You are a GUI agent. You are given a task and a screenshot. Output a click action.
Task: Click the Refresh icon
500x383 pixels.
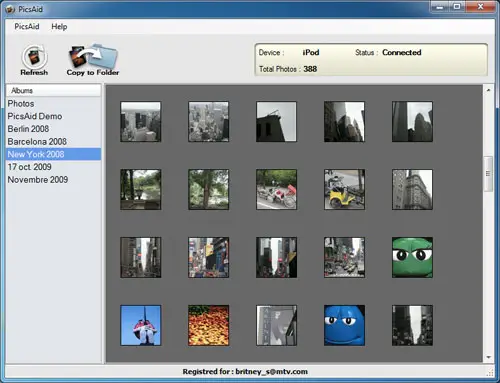point(34,57)
